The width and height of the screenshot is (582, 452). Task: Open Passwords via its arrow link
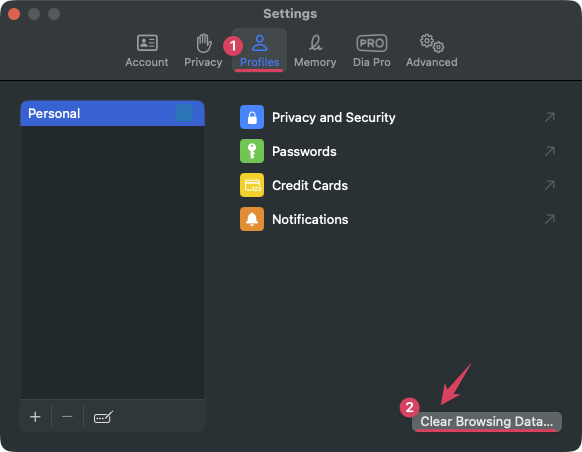pos(550,151)
